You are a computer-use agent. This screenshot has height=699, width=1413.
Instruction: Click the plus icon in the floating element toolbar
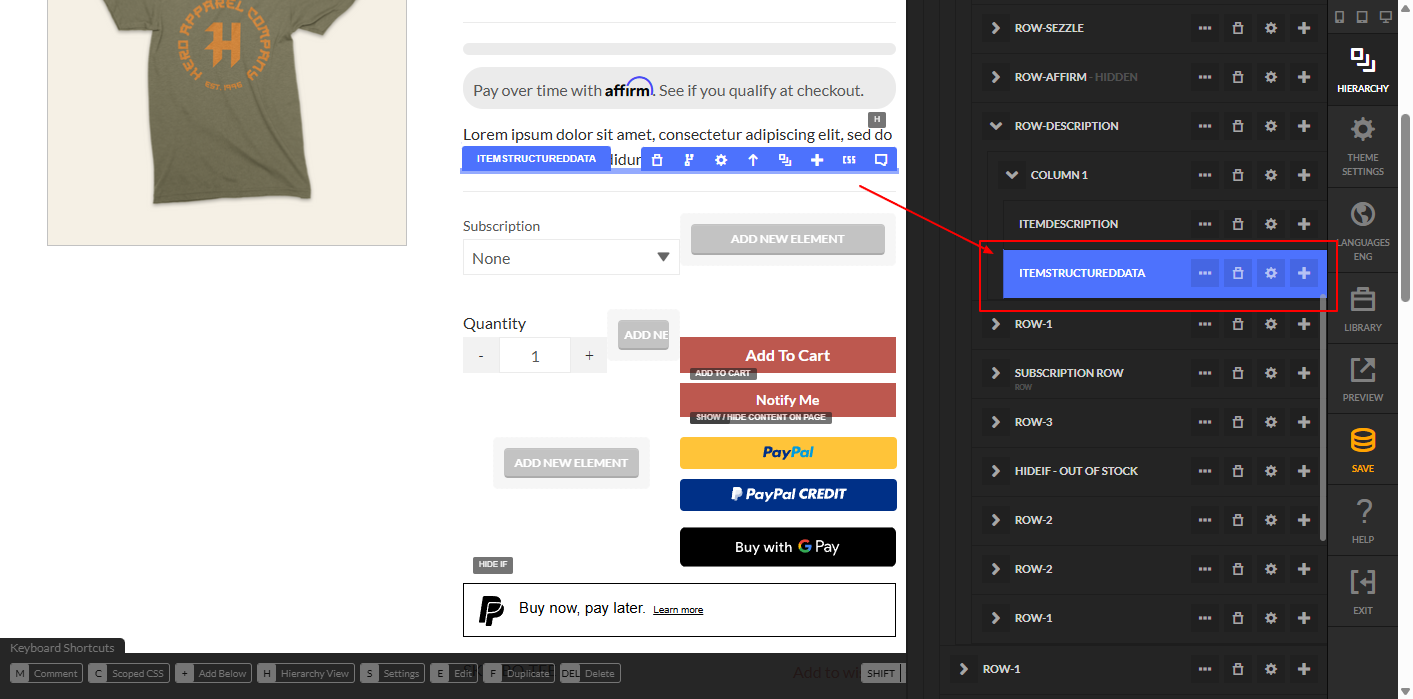click(817, 160)
